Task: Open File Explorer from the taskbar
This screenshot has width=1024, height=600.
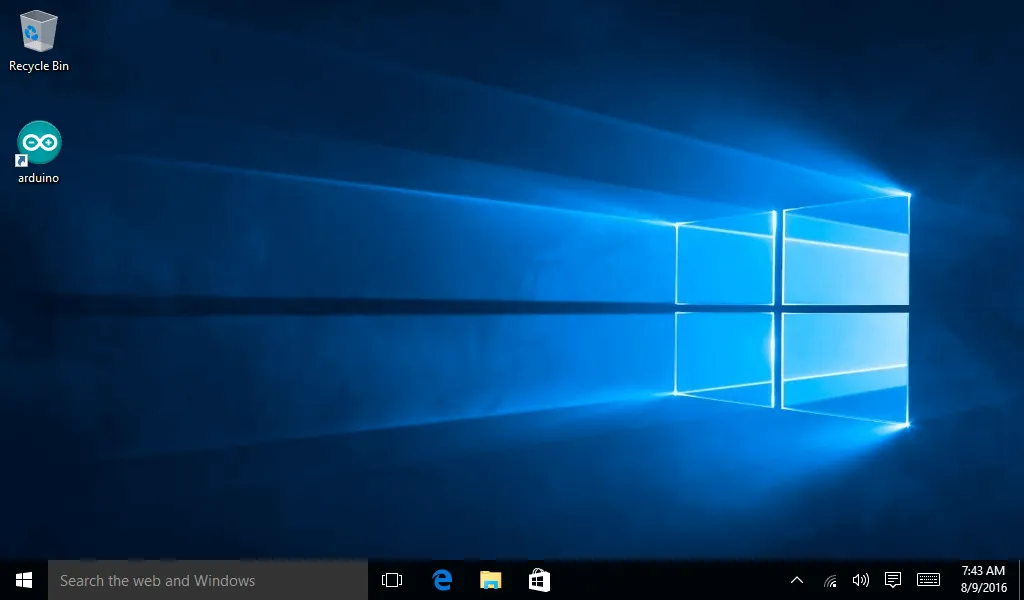Action: point(490,580)
